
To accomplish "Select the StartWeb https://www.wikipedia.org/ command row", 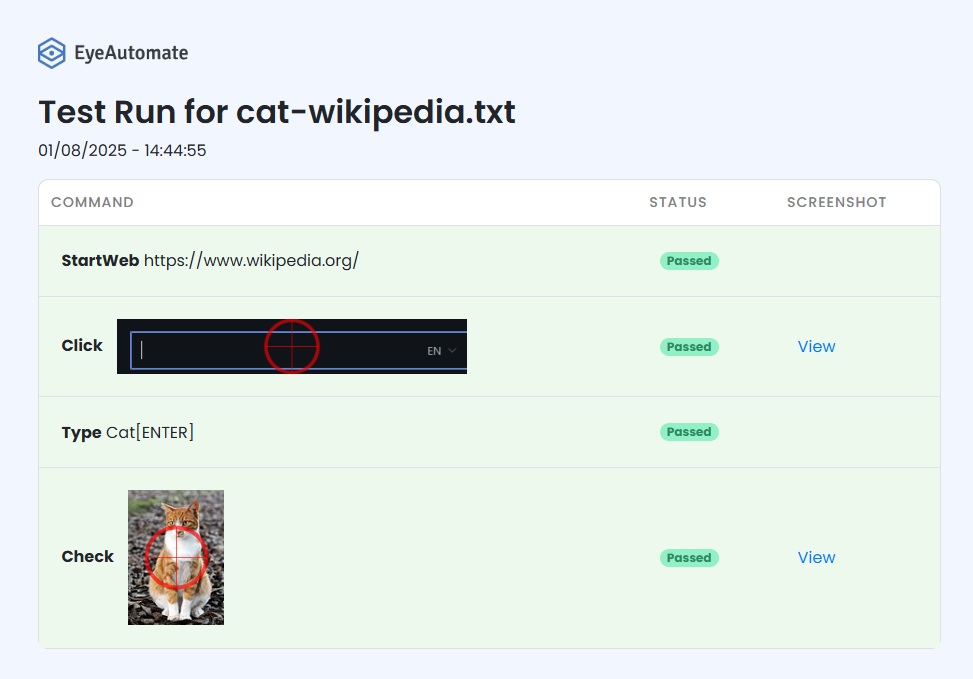I will coord(489,261).
